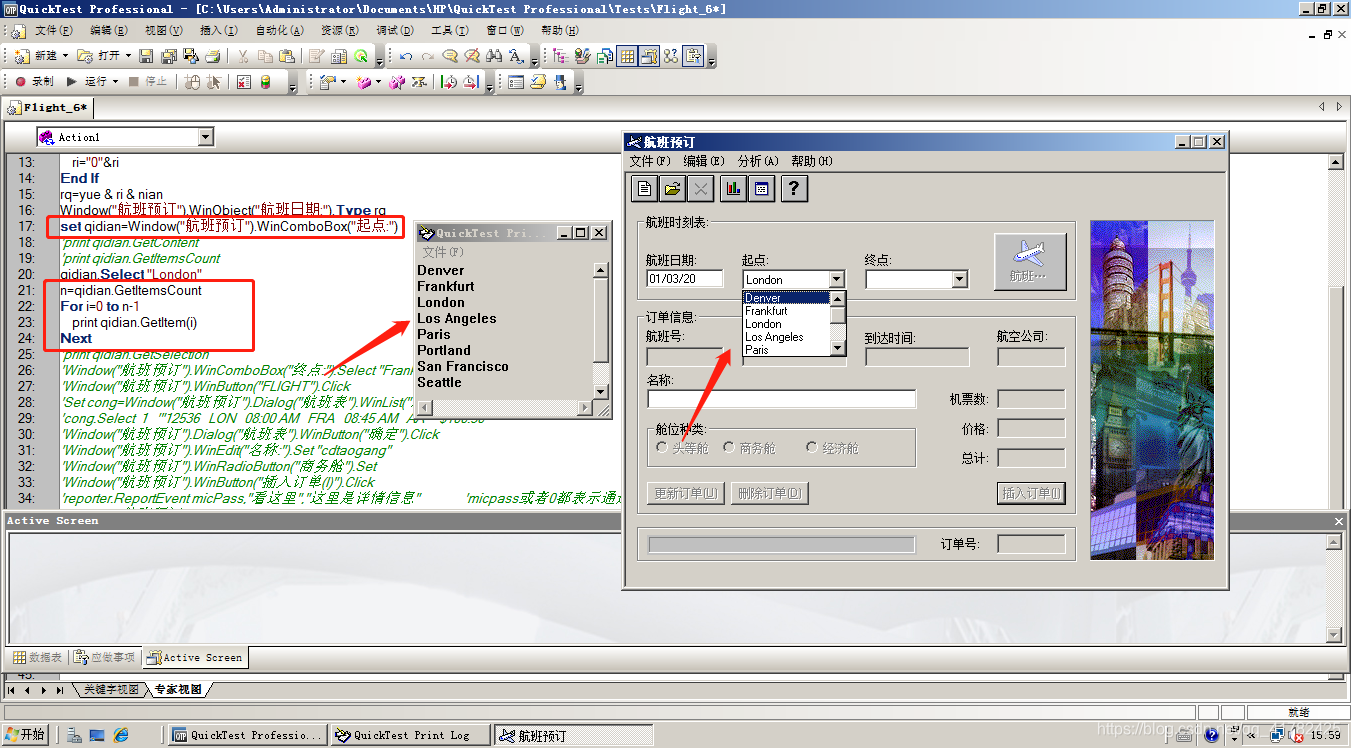Select Denver in the departure dropdown list
Screen dimensions: 1351x748
click(x=786, y=298)
